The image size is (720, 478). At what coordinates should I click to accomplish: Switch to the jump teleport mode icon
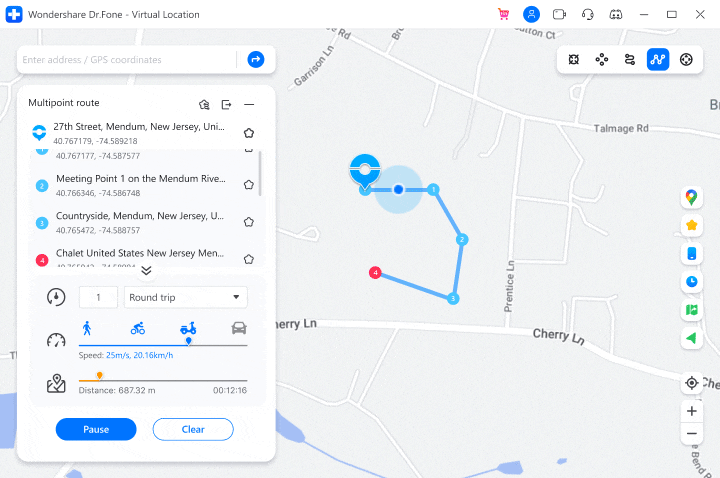602,60
